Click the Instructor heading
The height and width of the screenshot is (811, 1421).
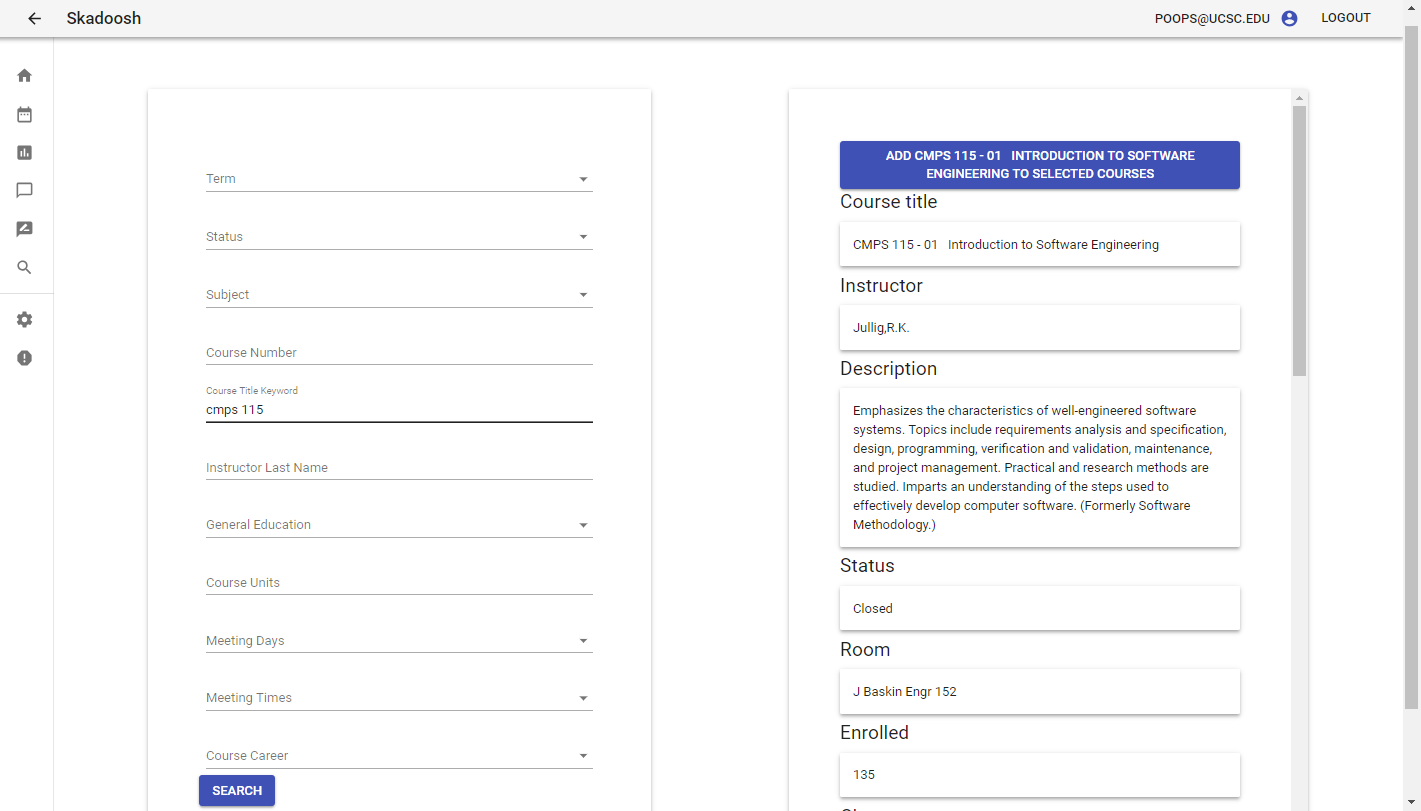click(881, 286)
